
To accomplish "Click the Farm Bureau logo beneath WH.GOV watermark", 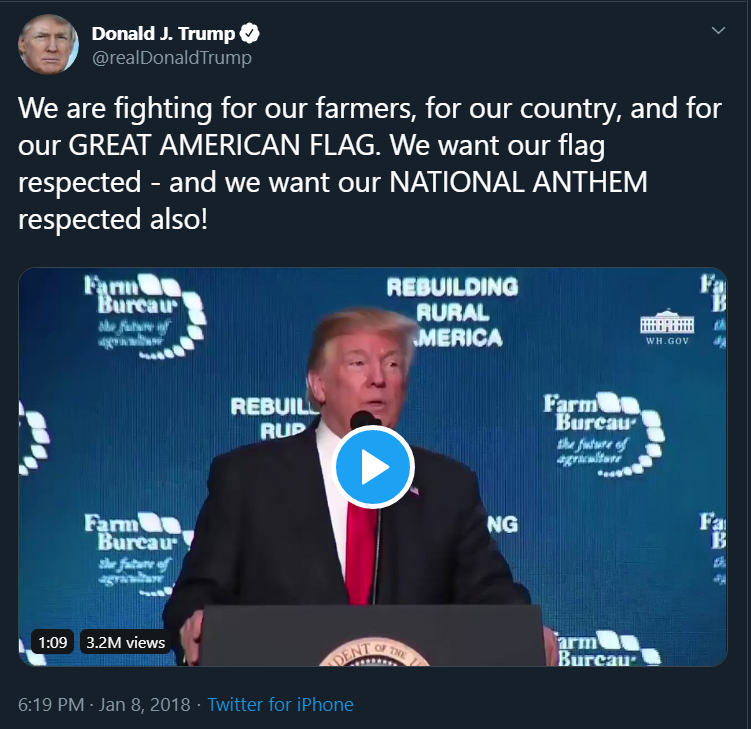I will click(604, 435).
